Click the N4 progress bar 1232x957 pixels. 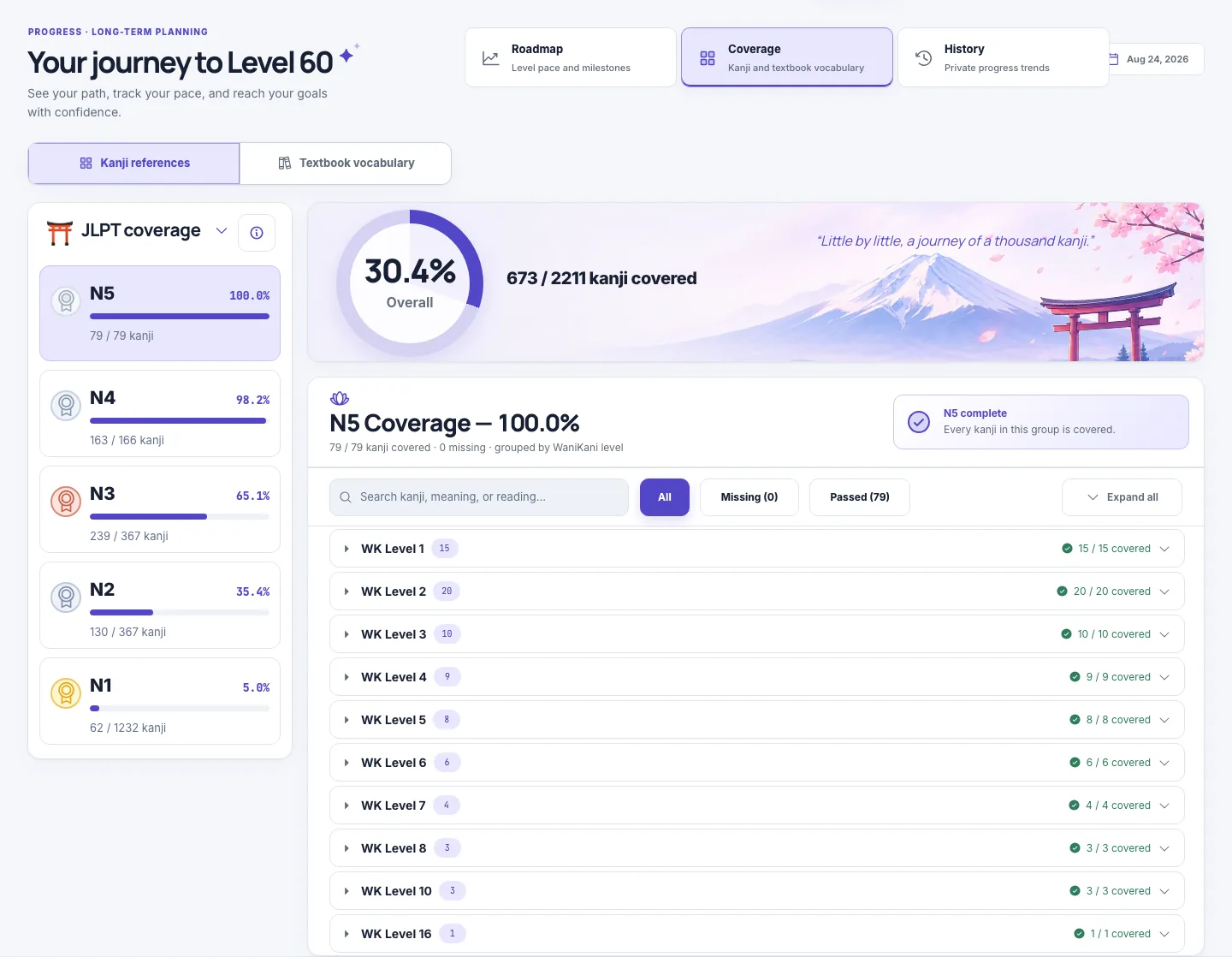click(x=180, y=421)
